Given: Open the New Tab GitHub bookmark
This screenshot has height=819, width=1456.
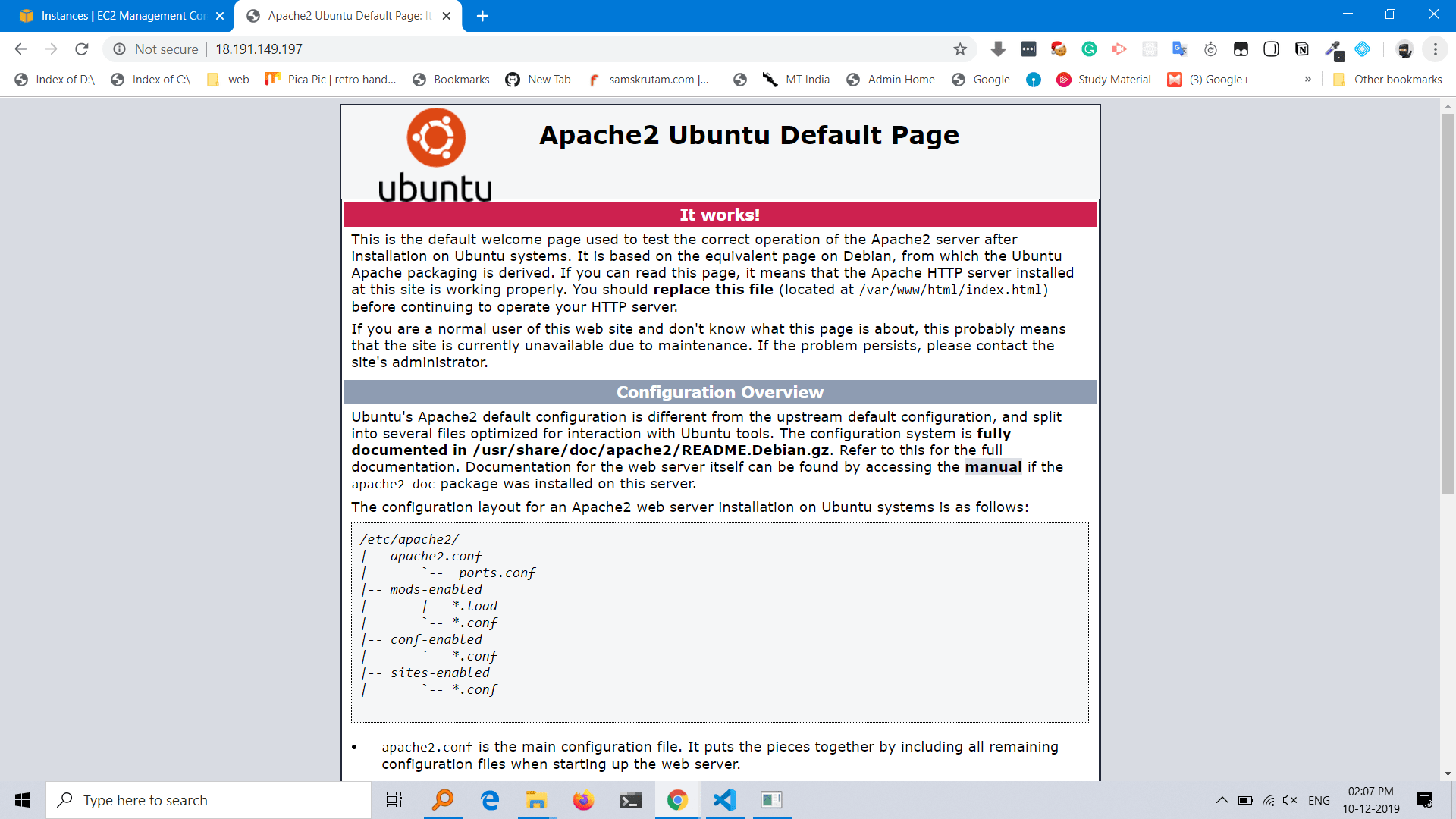Looking at the screenshot, I should 538,80.
